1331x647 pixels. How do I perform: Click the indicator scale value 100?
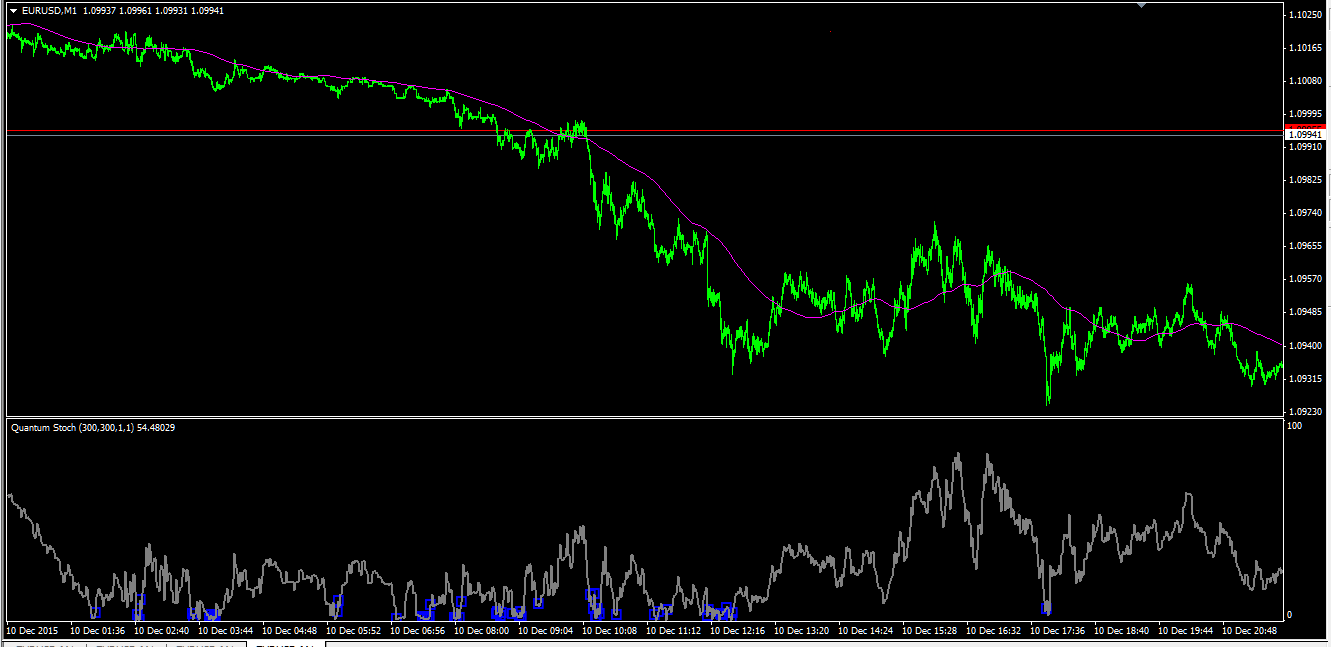tap(1294, 427)
